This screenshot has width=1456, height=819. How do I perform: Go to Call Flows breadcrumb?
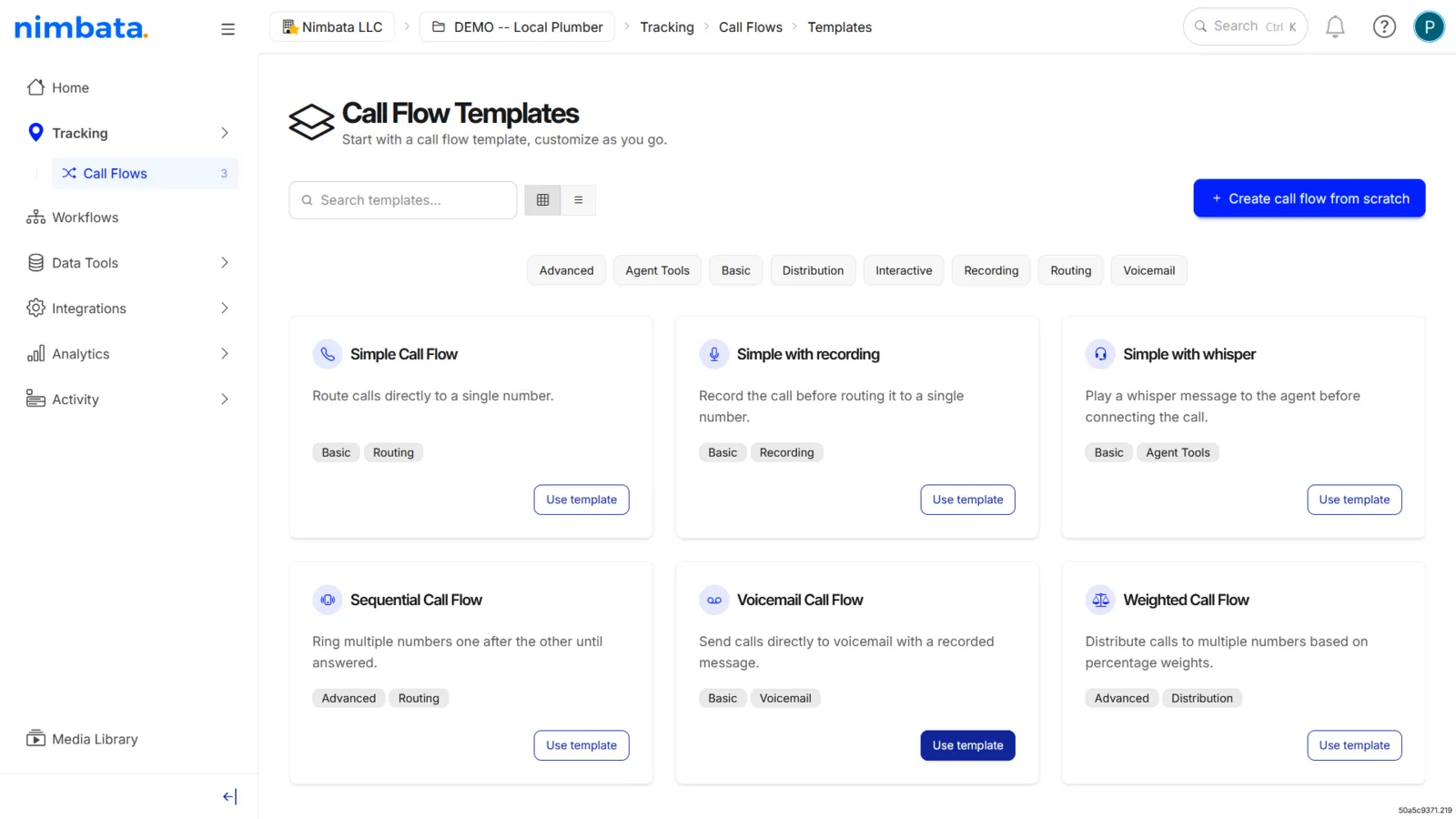coord(751,27)
